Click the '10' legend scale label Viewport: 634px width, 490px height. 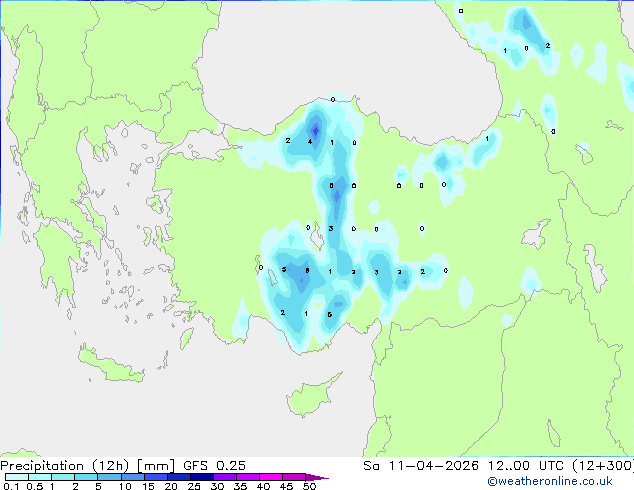pyautogui.click(x=125, y=486)
